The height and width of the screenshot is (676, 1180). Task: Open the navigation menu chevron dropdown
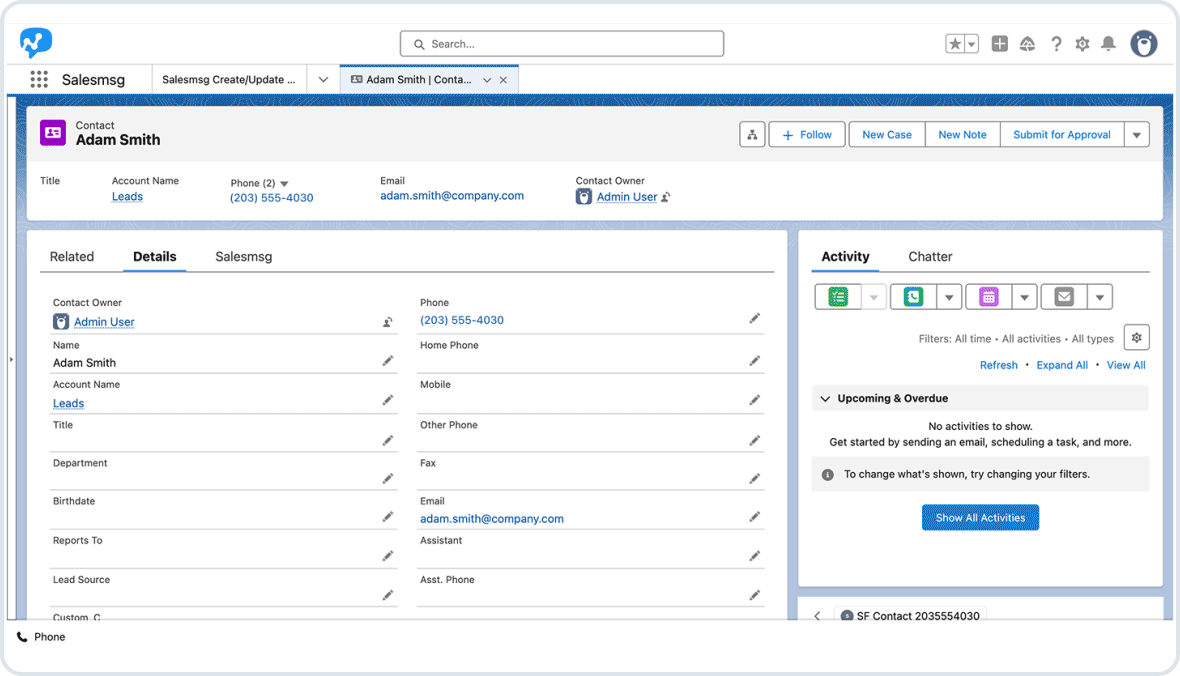click(323, 79)
